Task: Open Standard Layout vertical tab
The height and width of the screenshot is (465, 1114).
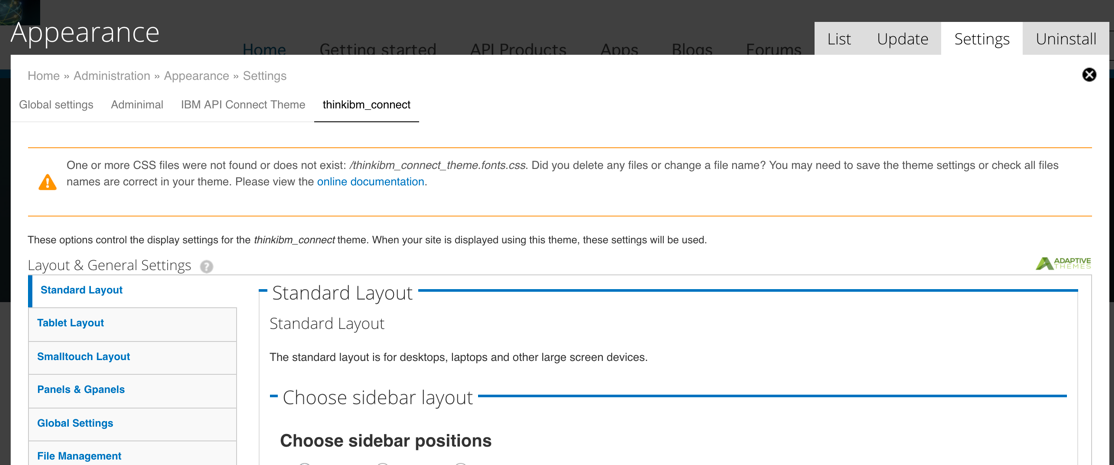Action: tap(133, 290)
